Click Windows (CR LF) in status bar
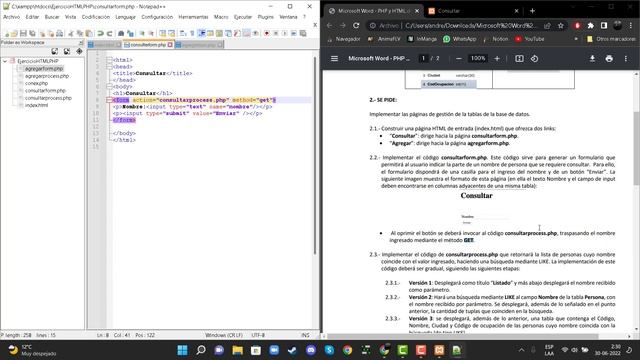640x360 pixels. click(x=224, y=335)
